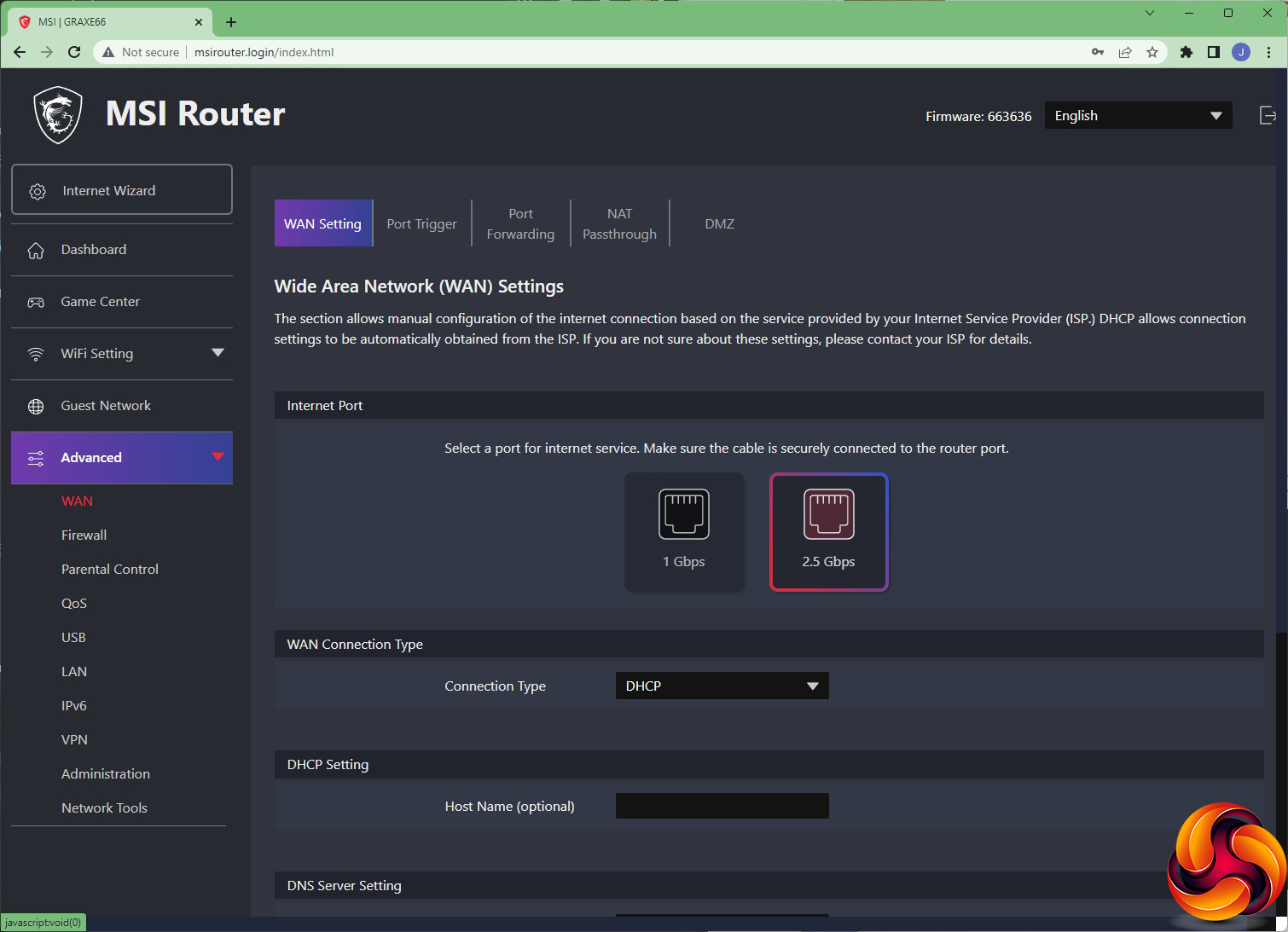Select the 2.5 Gbps ethernet port icon

tap(829, 514)
